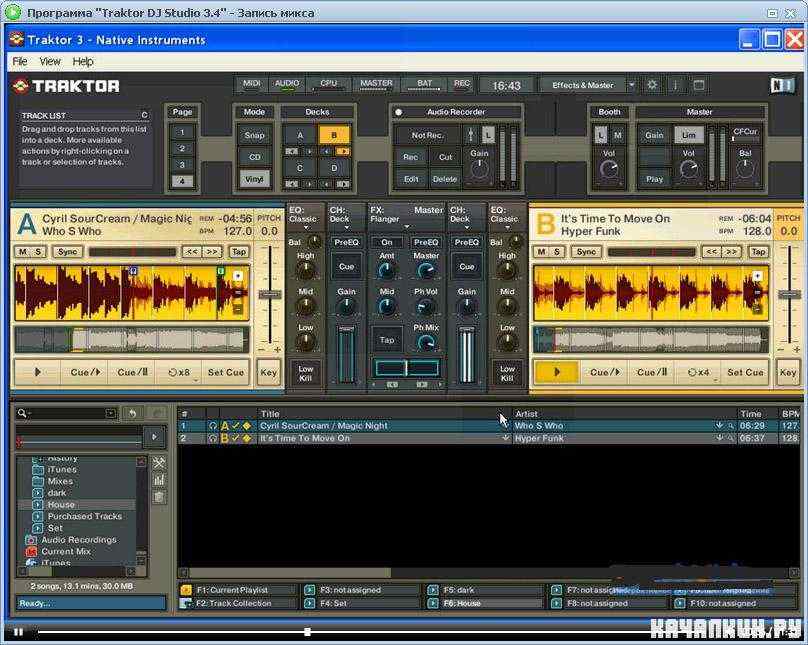The width and height of the screenshot is (808, 645).
Task: Click Set Cue on deck B
Action: pos(745,372)
